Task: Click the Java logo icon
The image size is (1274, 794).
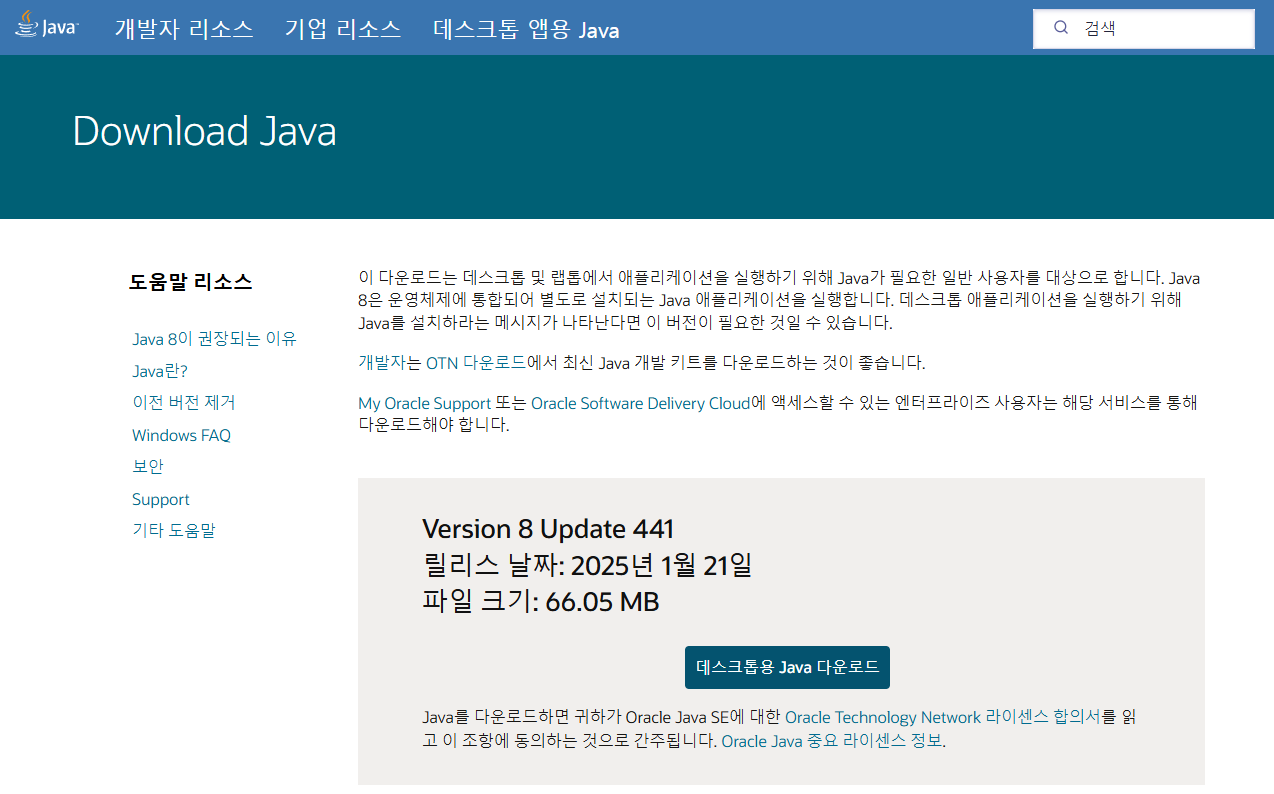Action: click(46, 24)
